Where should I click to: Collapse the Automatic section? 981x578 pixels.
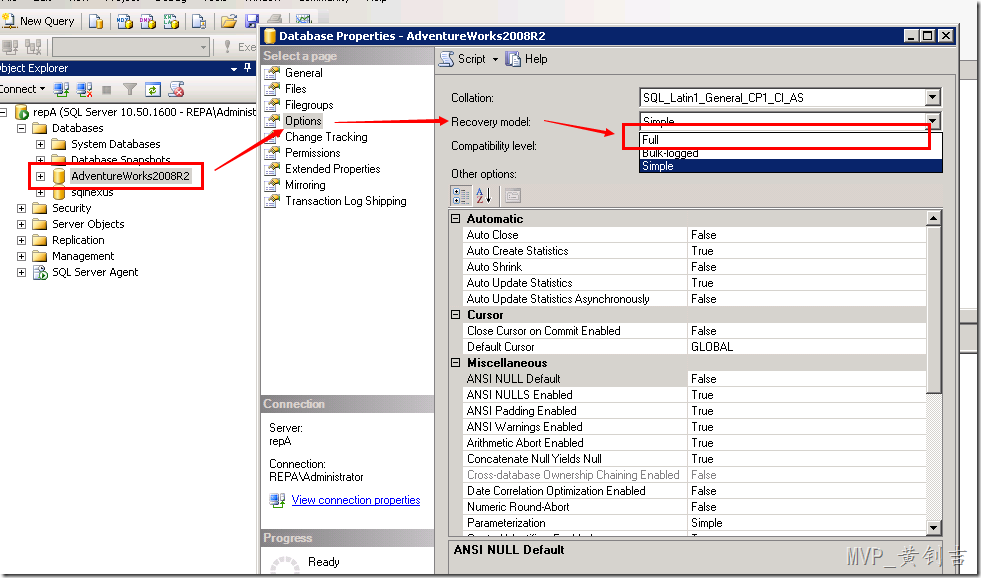click(x=455, y=219)
